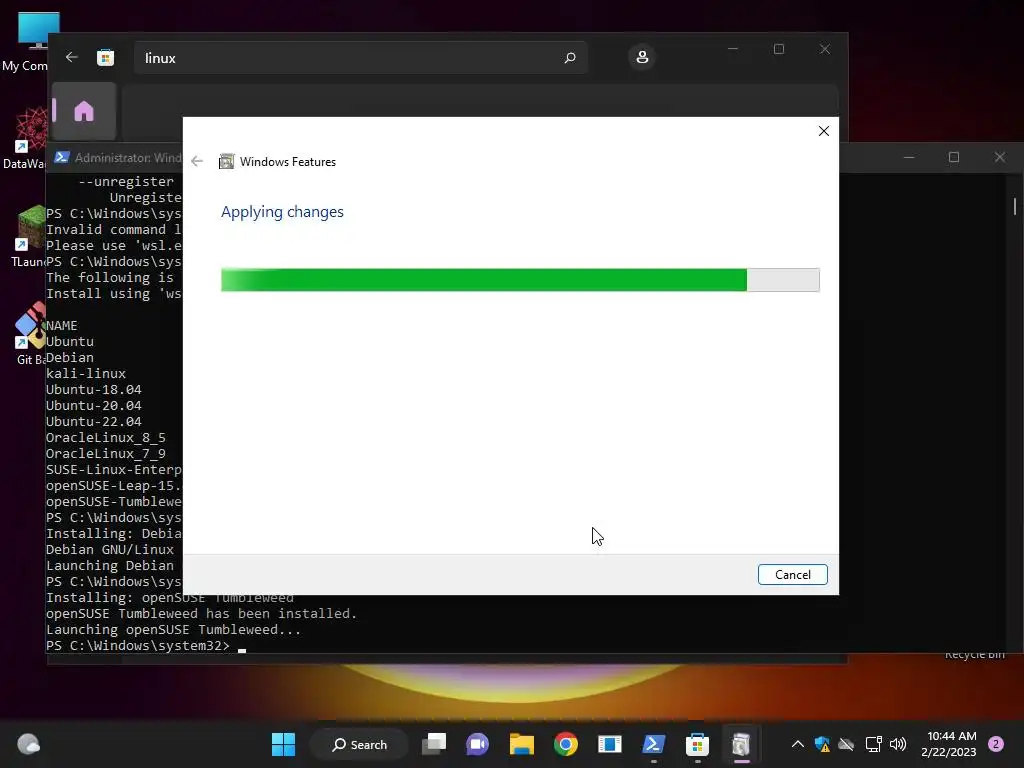Open the Store account profile icon

tap(642, 57)
